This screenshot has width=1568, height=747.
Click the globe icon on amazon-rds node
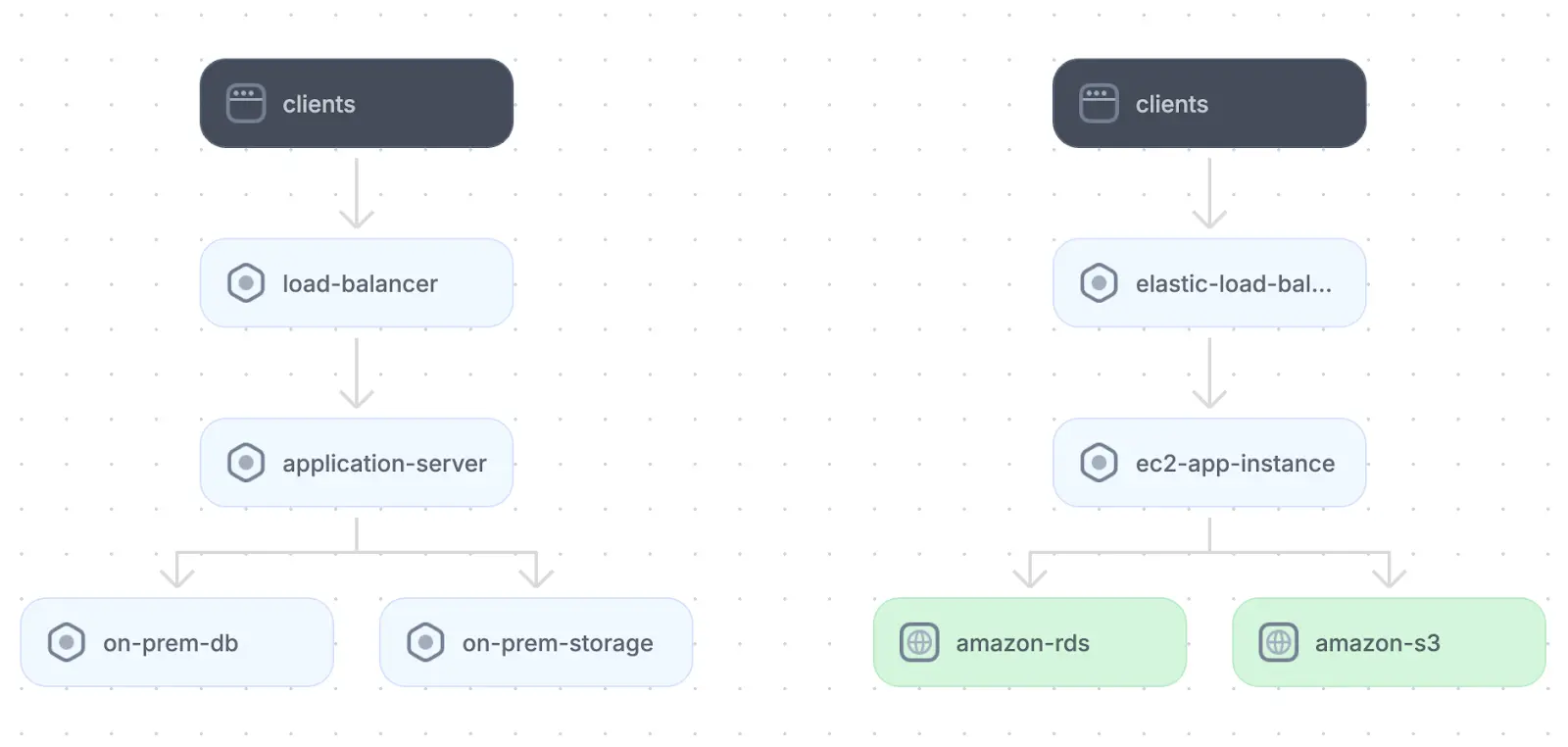[x=919, y=642]
